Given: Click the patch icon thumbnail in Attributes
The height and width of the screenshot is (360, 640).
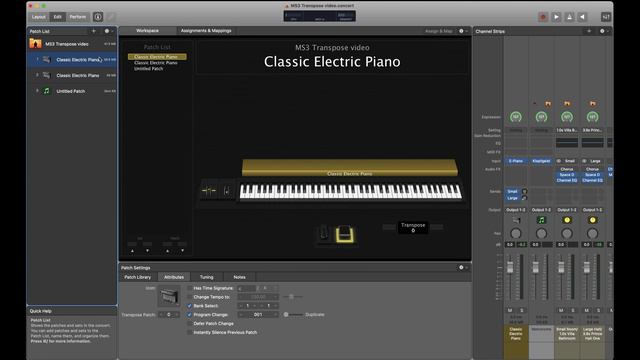Looking at the screenshot, I should click(169, 296).
